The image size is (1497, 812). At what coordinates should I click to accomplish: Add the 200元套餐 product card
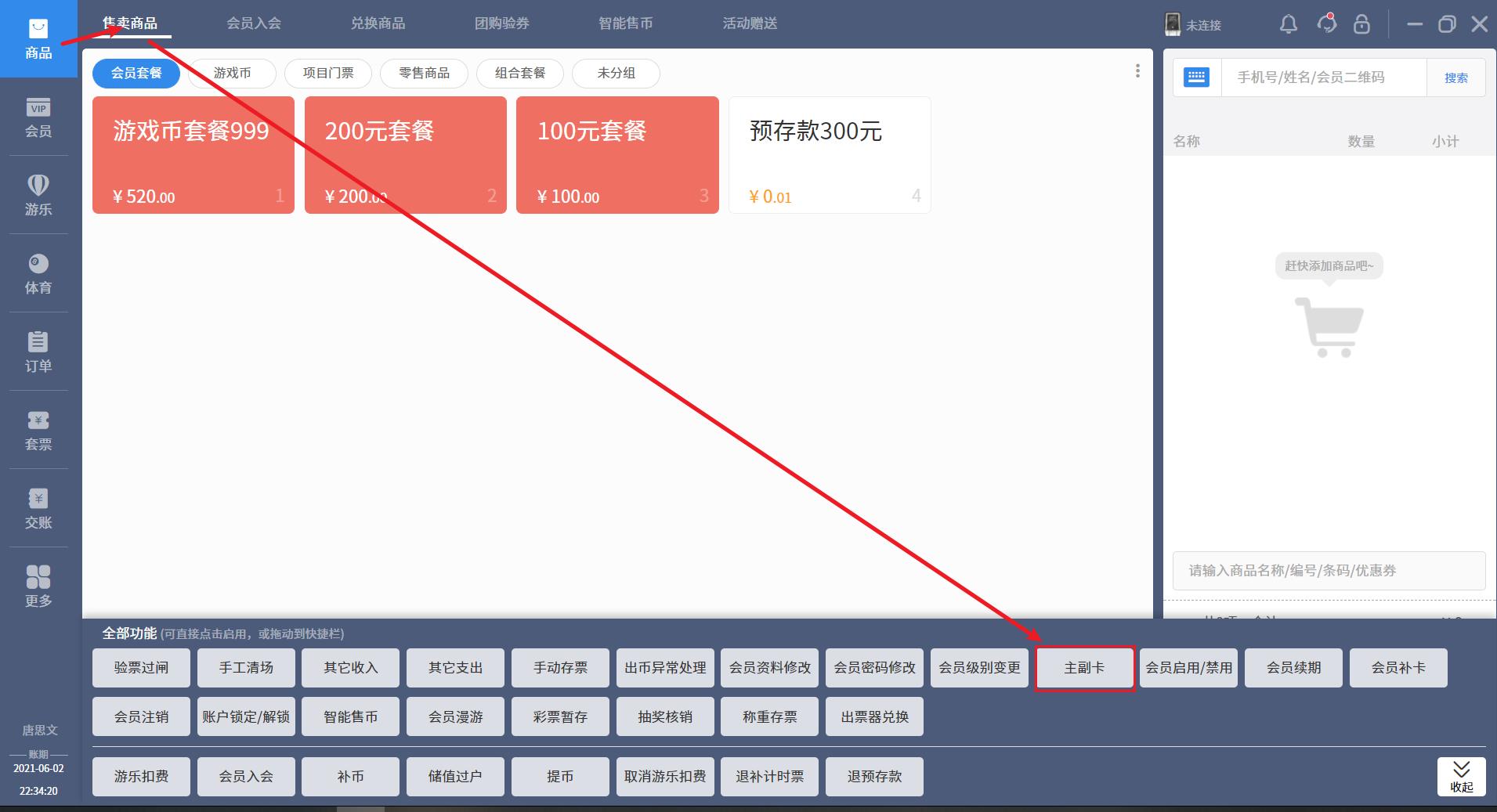[x=406, y=155]
